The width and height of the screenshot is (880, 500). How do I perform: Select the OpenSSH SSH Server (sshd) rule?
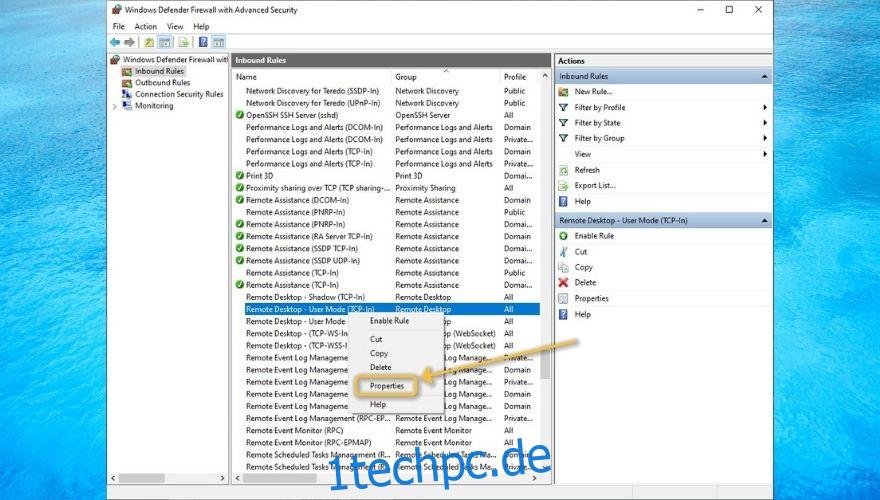click(292, 115)
